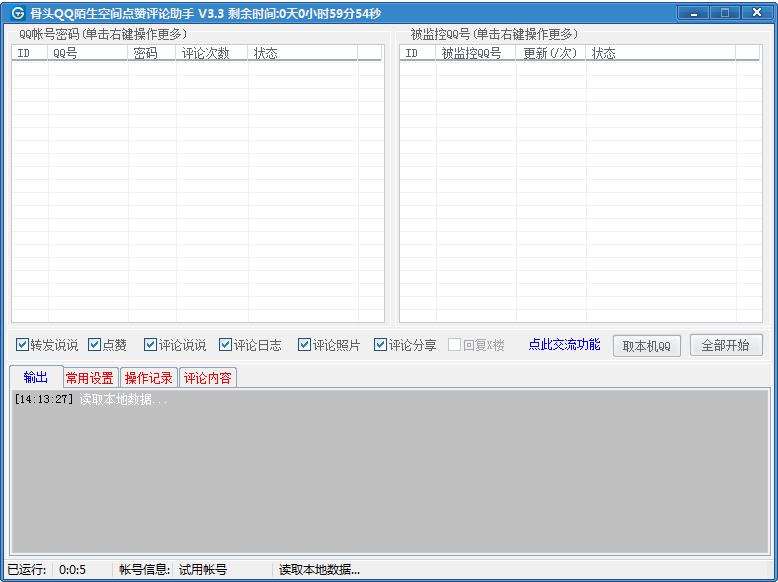The height and width of the screenshot is (582, 778).
Task: Switch to the 输出 tab
Action: [35, 377]
